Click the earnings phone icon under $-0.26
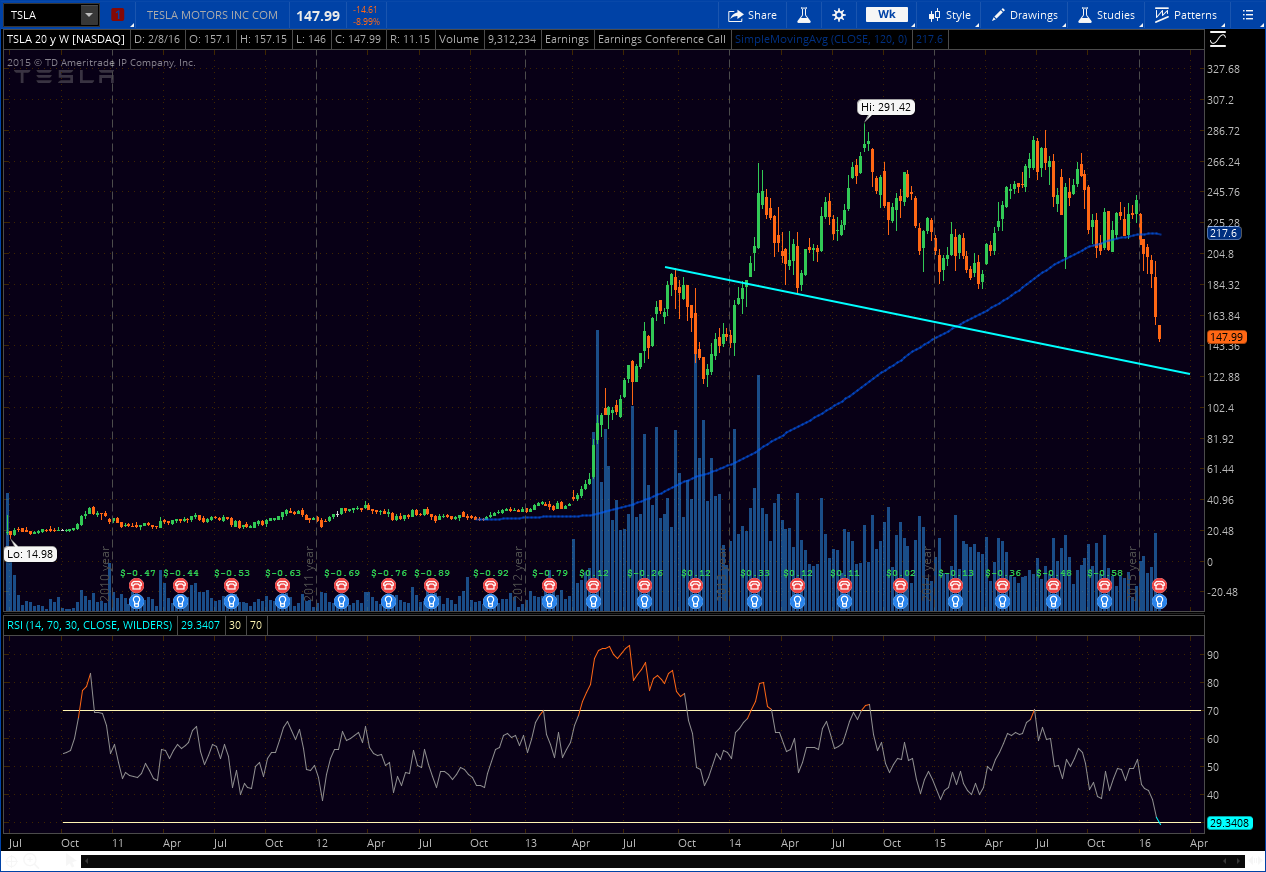The width and height of the screenshot is (1266, 872). pyautogui.click(x=644, y=585)
